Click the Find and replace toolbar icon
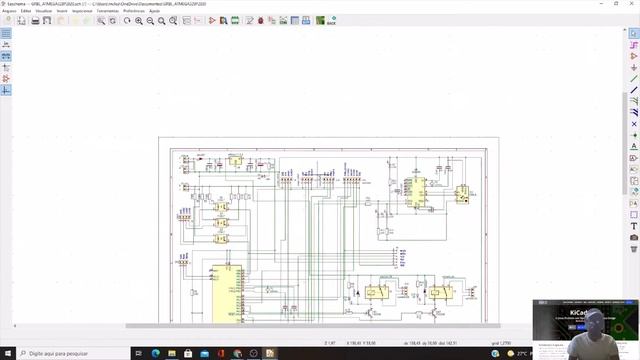 (112, 20)
